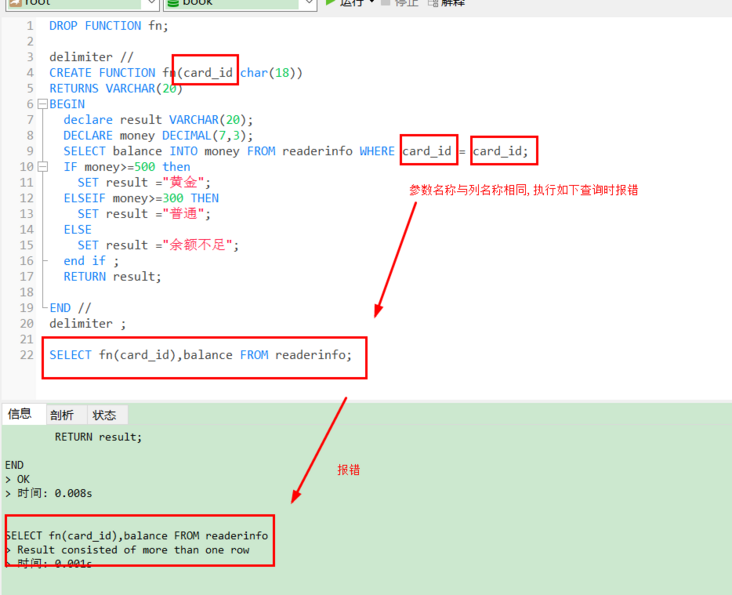Click 'readerinfo' on line 9

pos(317,151)
